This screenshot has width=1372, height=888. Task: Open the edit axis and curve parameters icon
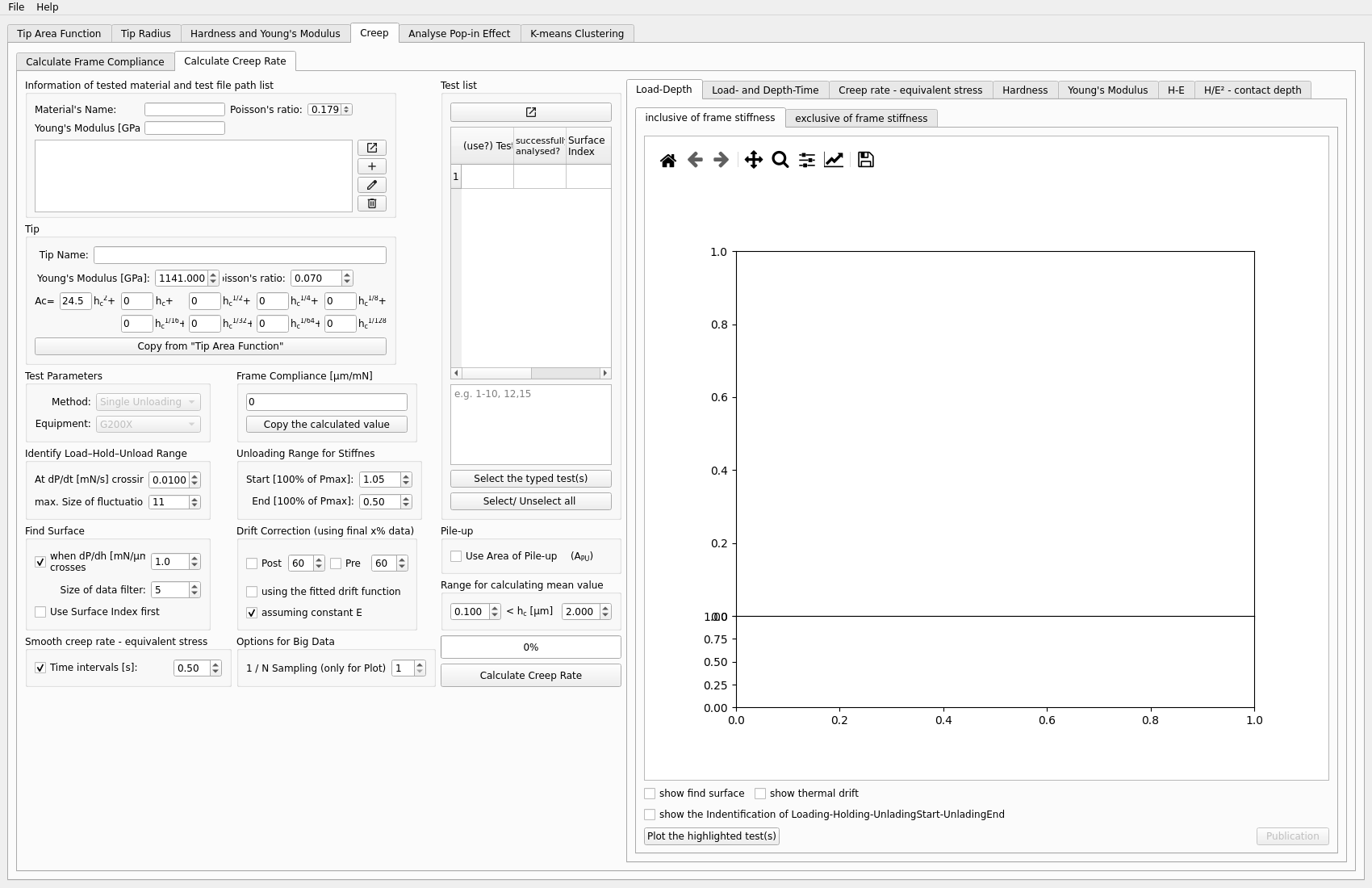[x=834, y=160]
